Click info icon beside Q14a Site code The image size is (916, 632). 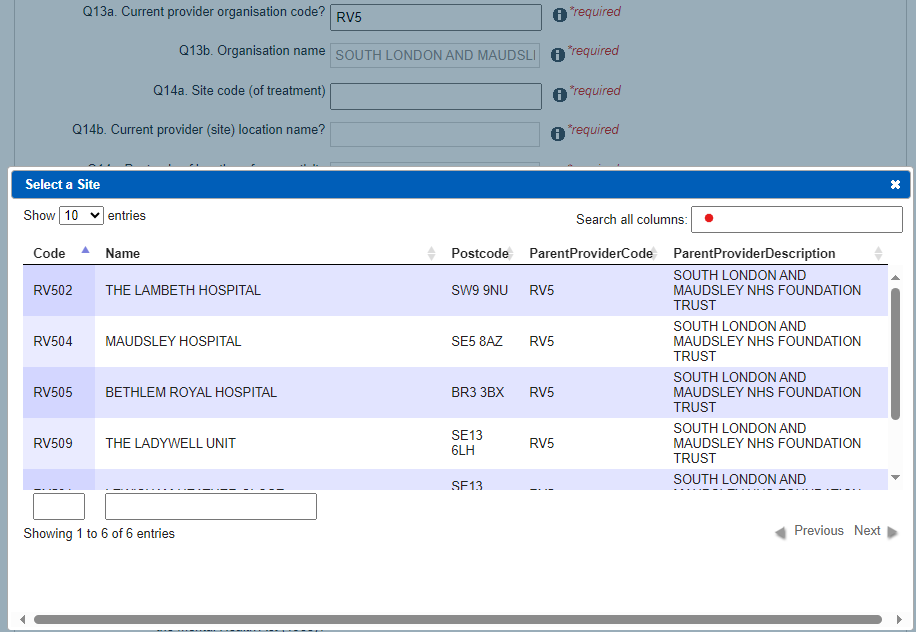560,95
